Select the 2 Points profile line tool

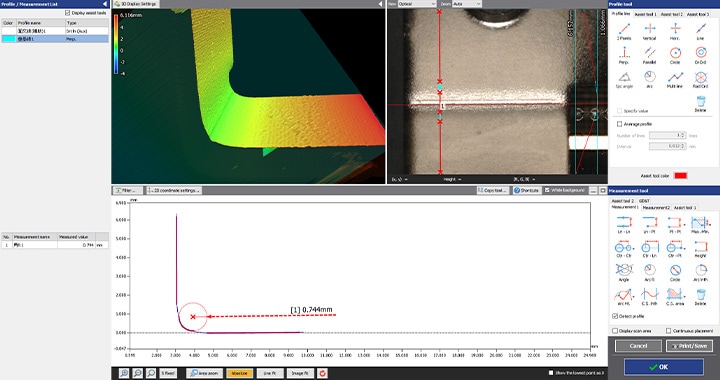(x=624, y=31)
